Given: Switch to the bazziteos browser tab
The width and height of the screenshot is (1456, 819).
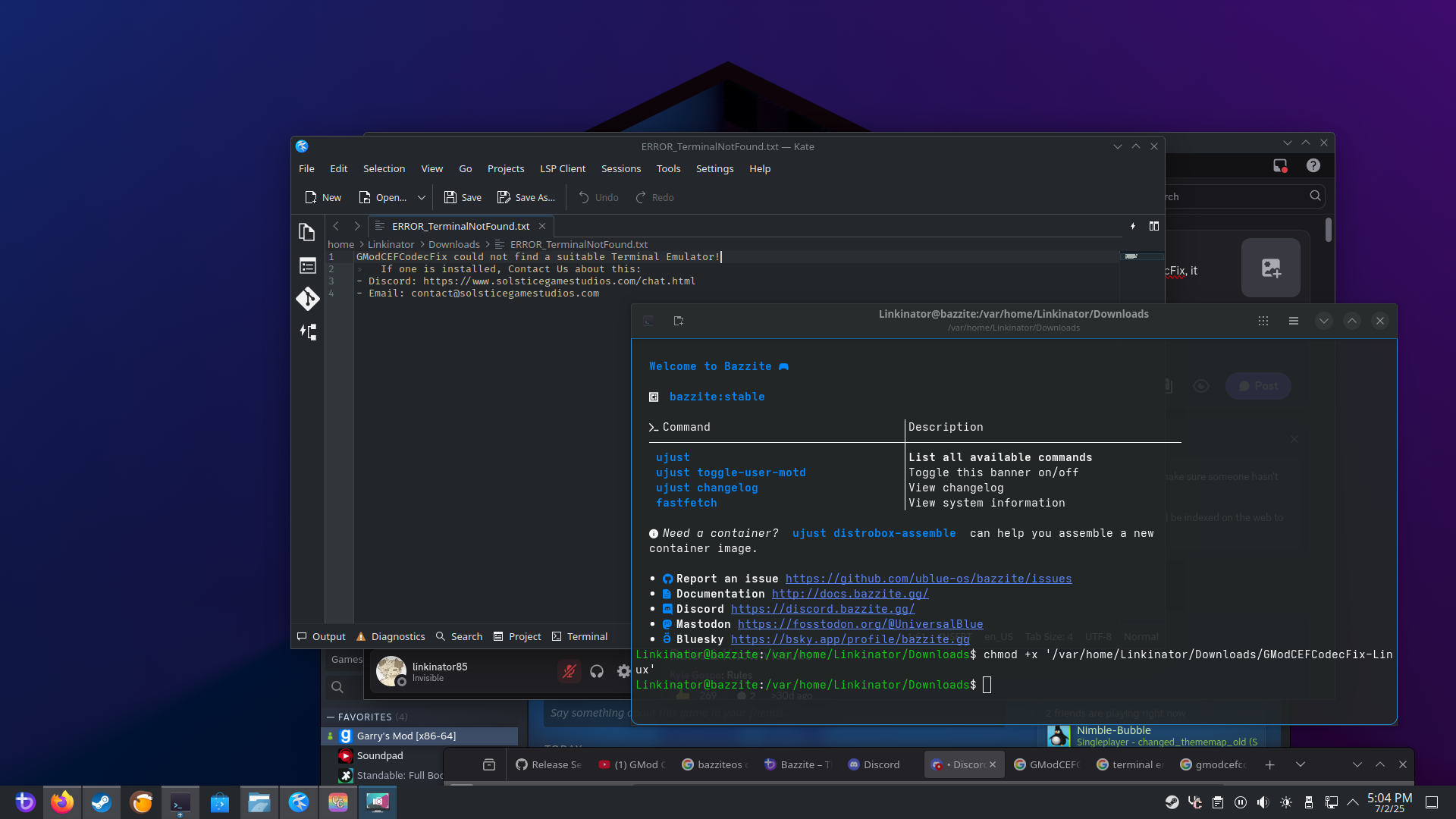Looking at the screenshot, I should pos(714,764).
